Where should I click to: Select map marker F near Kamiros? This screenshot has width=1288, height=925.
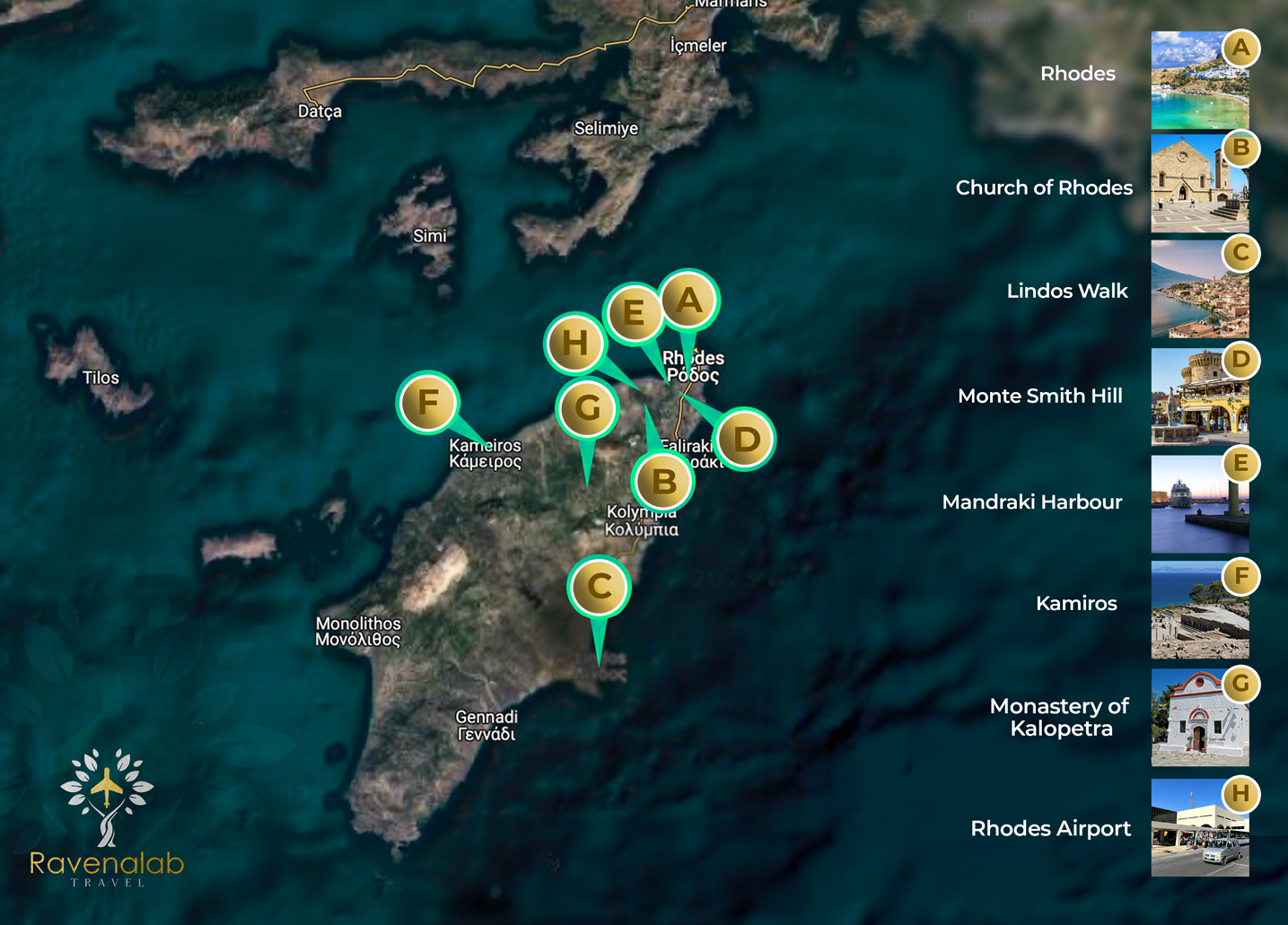428,403
